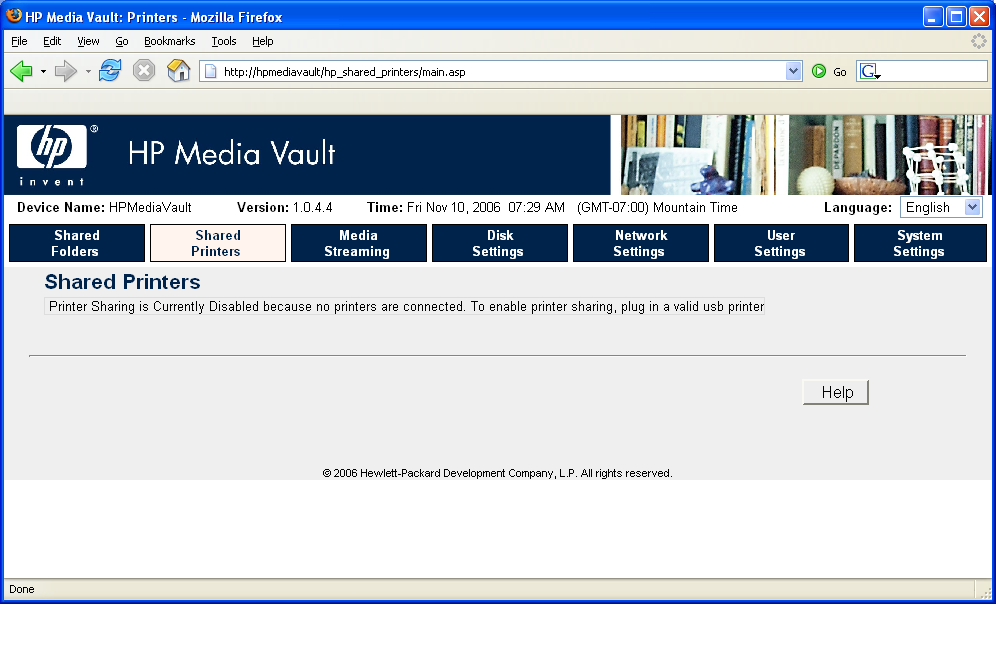Click the Help button
Image resolution: width=996 pixels, height=666 pixels.
pyautogui.click(x=836, y=392)
